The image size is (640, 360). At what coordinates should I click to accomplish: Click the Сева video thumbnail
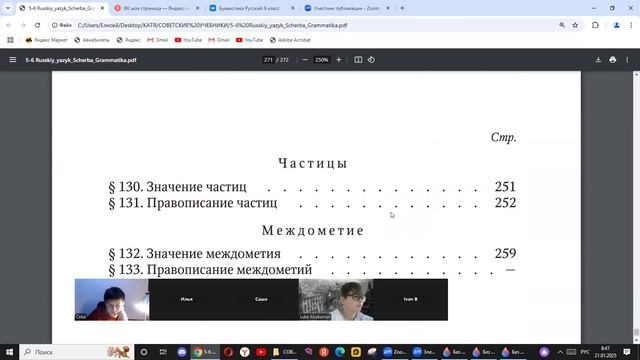(x=112, y=300)
